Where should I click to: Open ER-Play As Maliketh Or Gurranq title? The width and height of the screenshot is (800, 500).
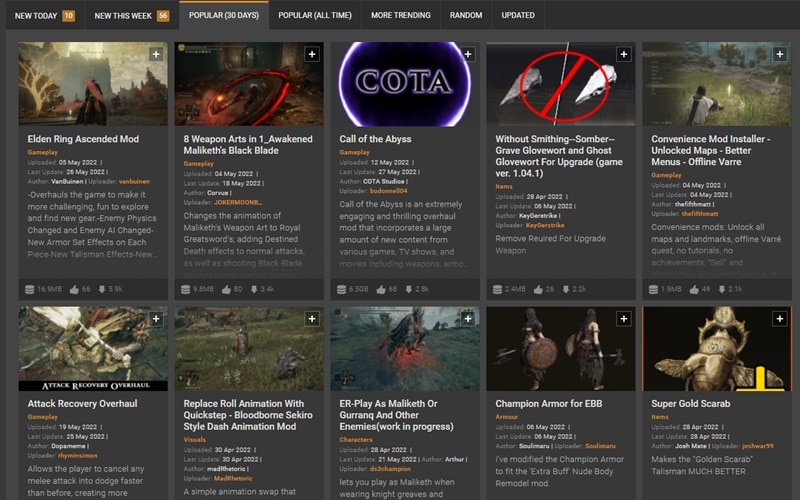tap(396, 415)
